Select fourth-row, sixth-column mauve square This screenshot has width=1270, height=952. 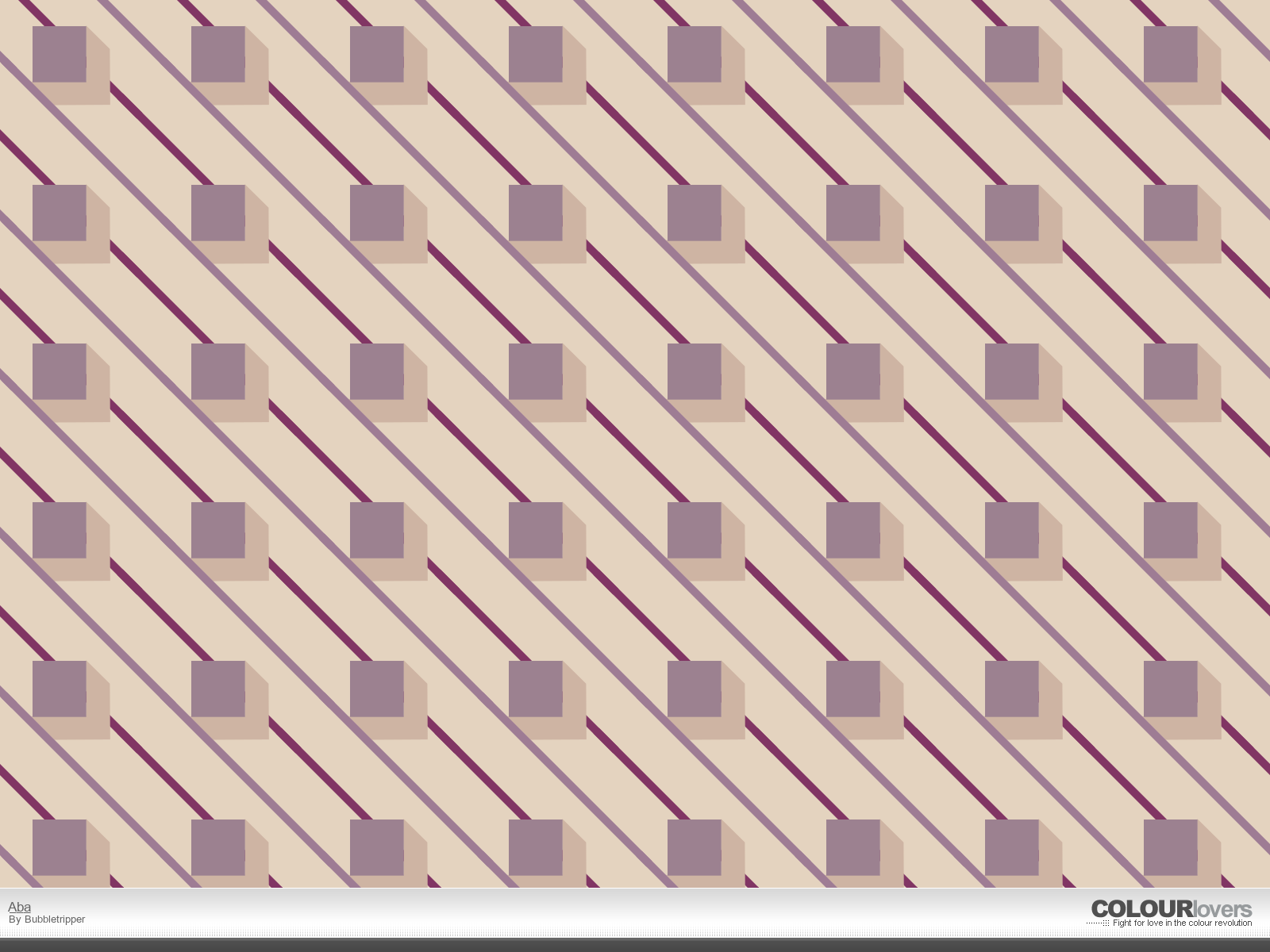point(853,530)
